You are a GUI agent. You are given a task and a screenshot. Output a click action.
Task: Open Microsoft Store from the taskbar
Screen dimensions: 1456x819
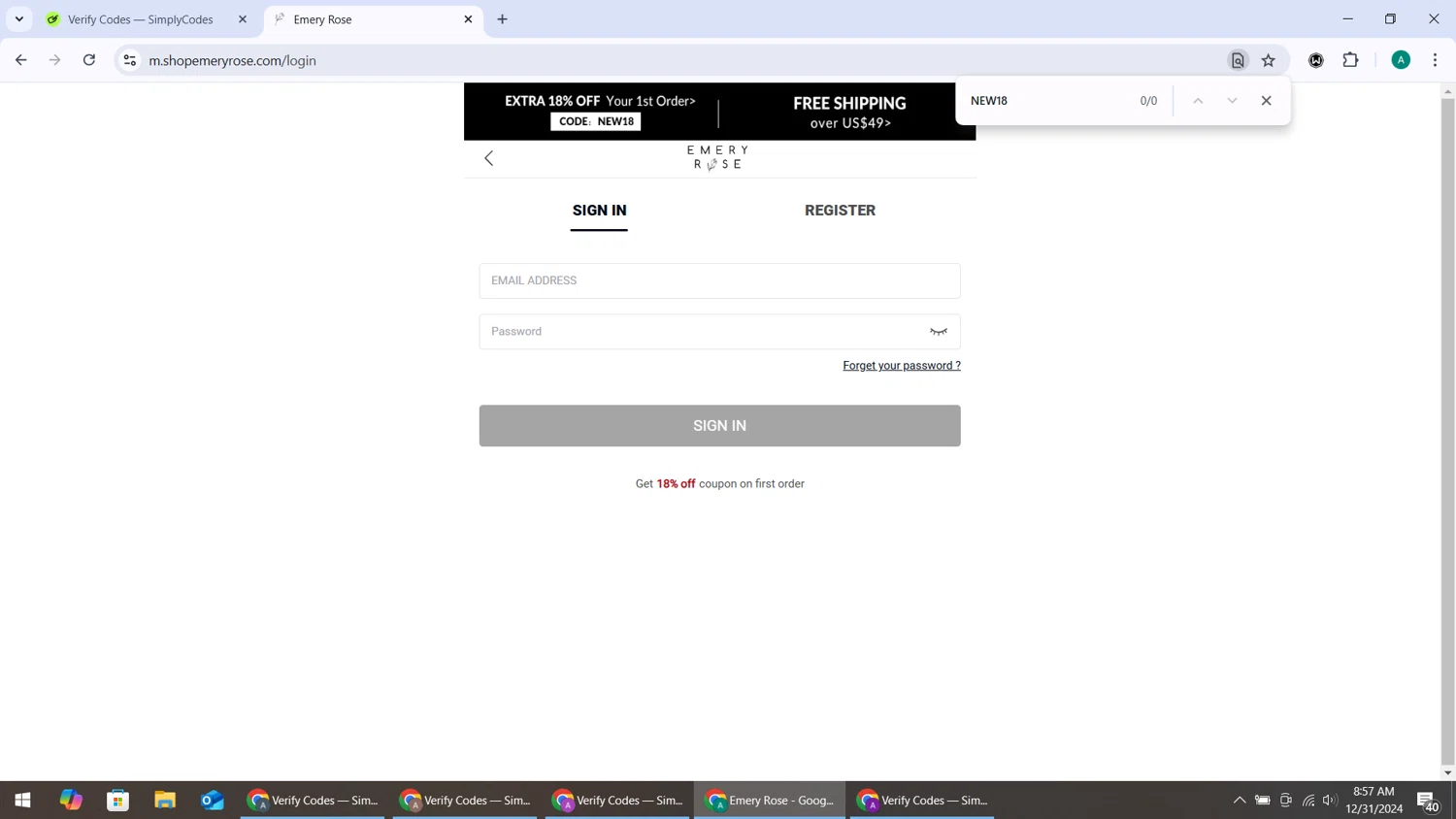pos(118,801)
